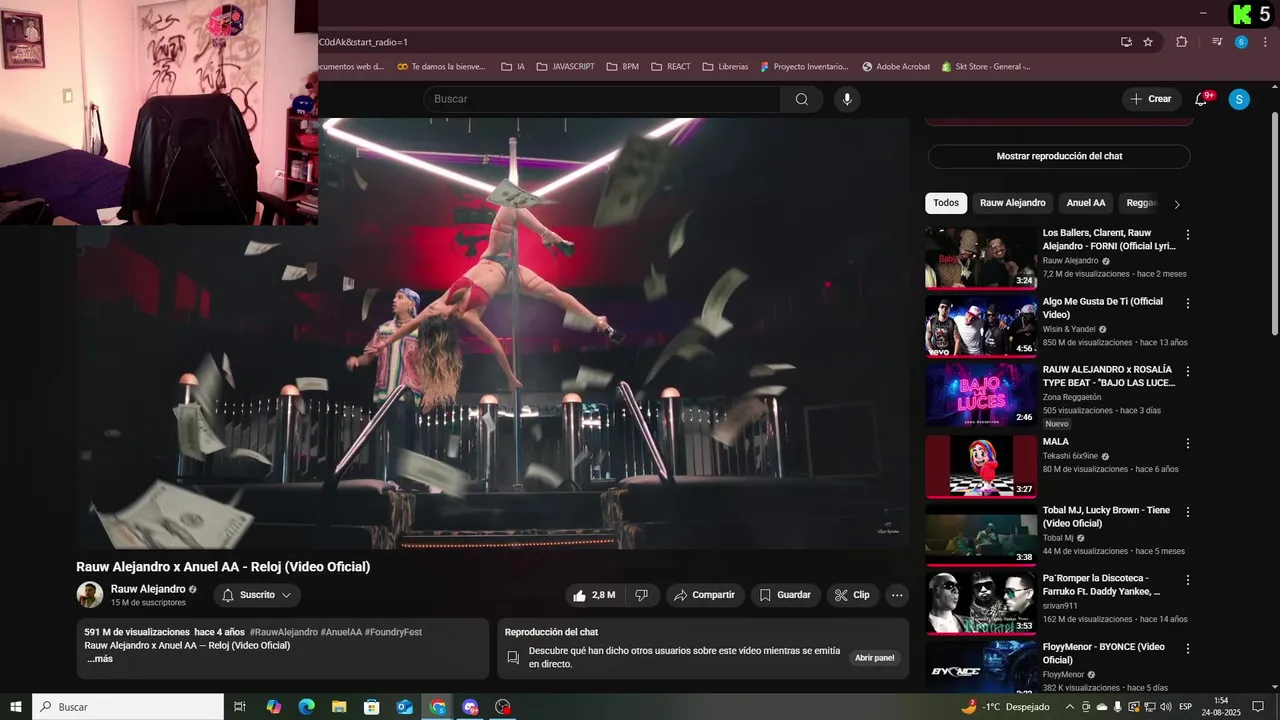Dislike the Reloj video

[x=642, y=595]
